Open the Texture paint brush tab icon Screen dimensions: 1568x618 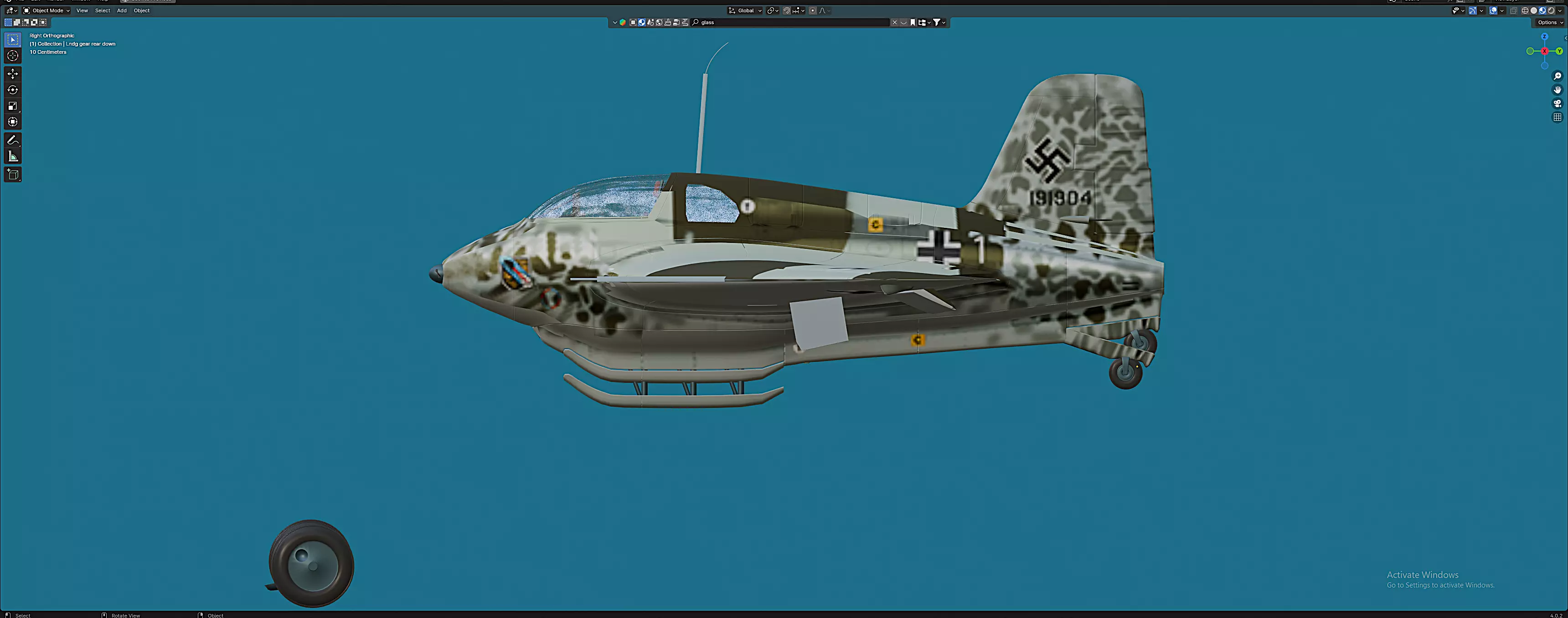coord(668,22)
